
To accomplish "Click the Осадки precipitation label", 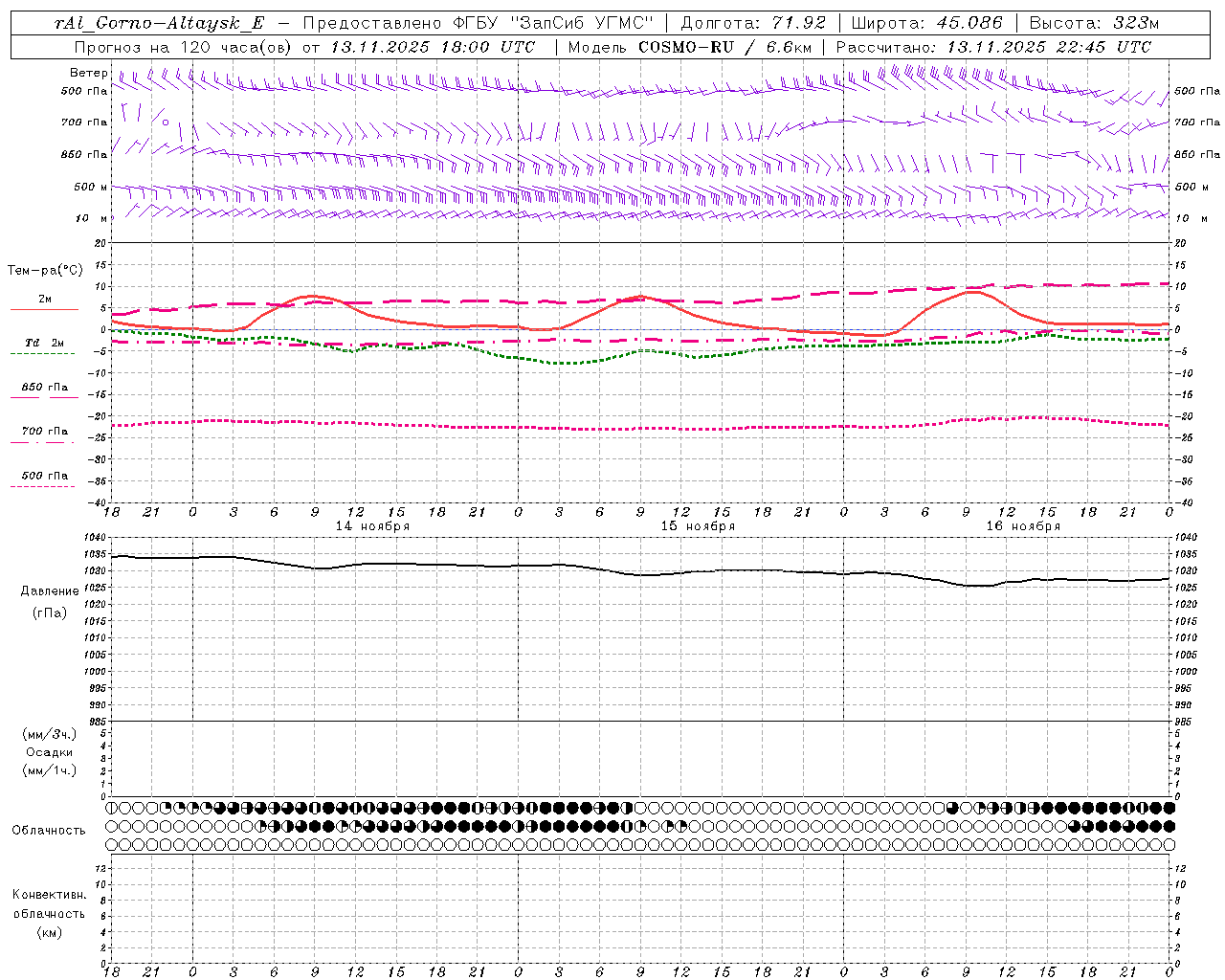I will (x=50, y=752).
